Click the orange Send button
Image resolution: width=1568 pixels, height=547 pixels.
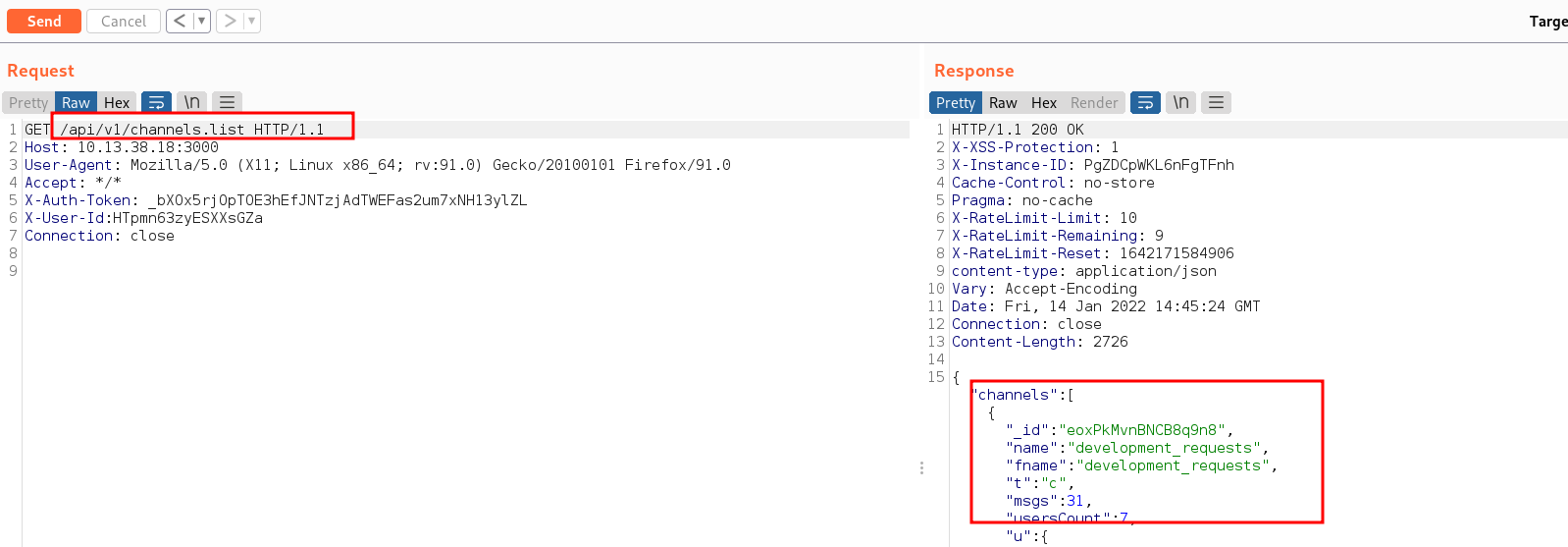click(44, 21)
